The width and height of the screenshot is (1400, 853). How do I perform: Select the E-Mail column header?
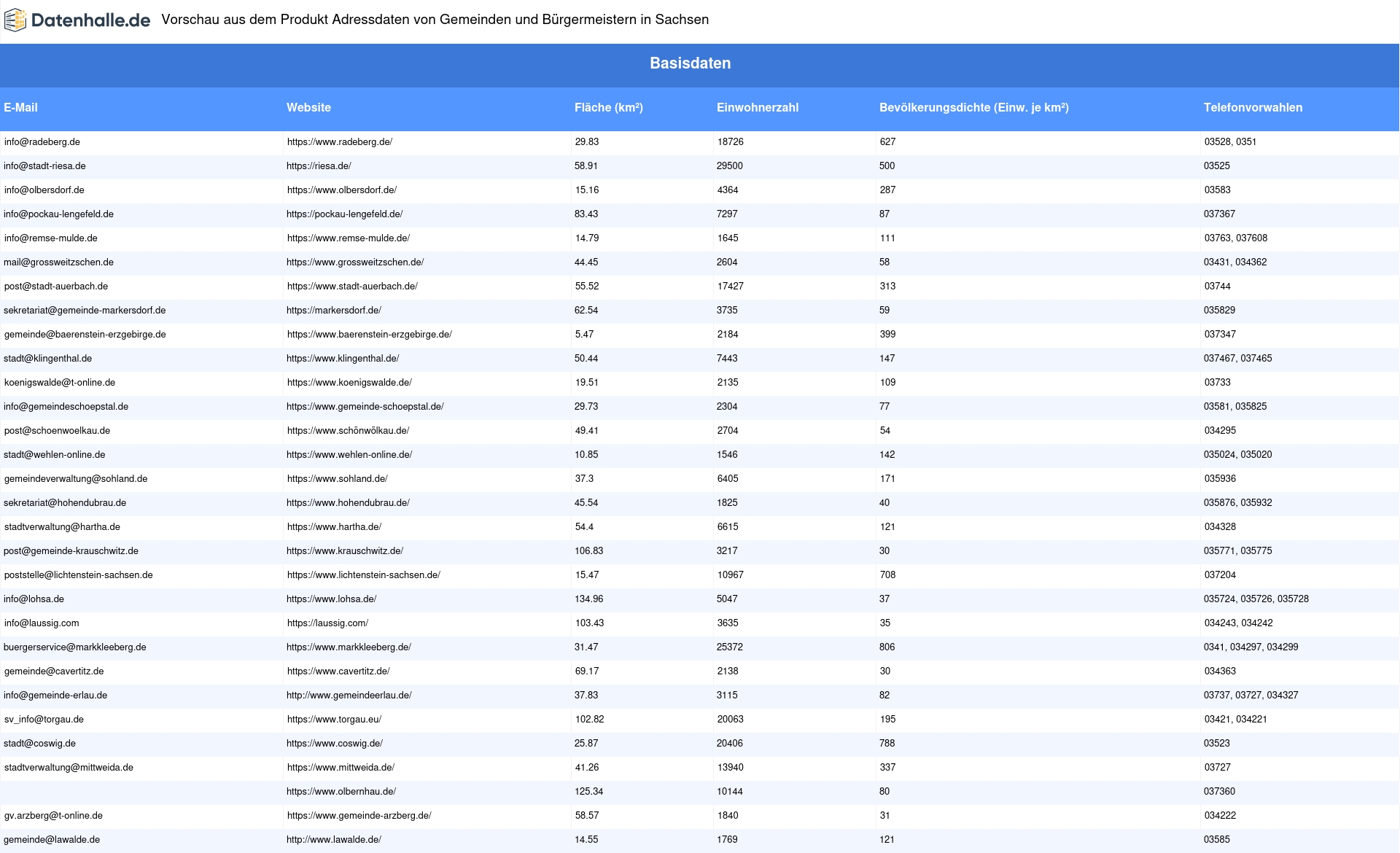click(x=20, y=107)
